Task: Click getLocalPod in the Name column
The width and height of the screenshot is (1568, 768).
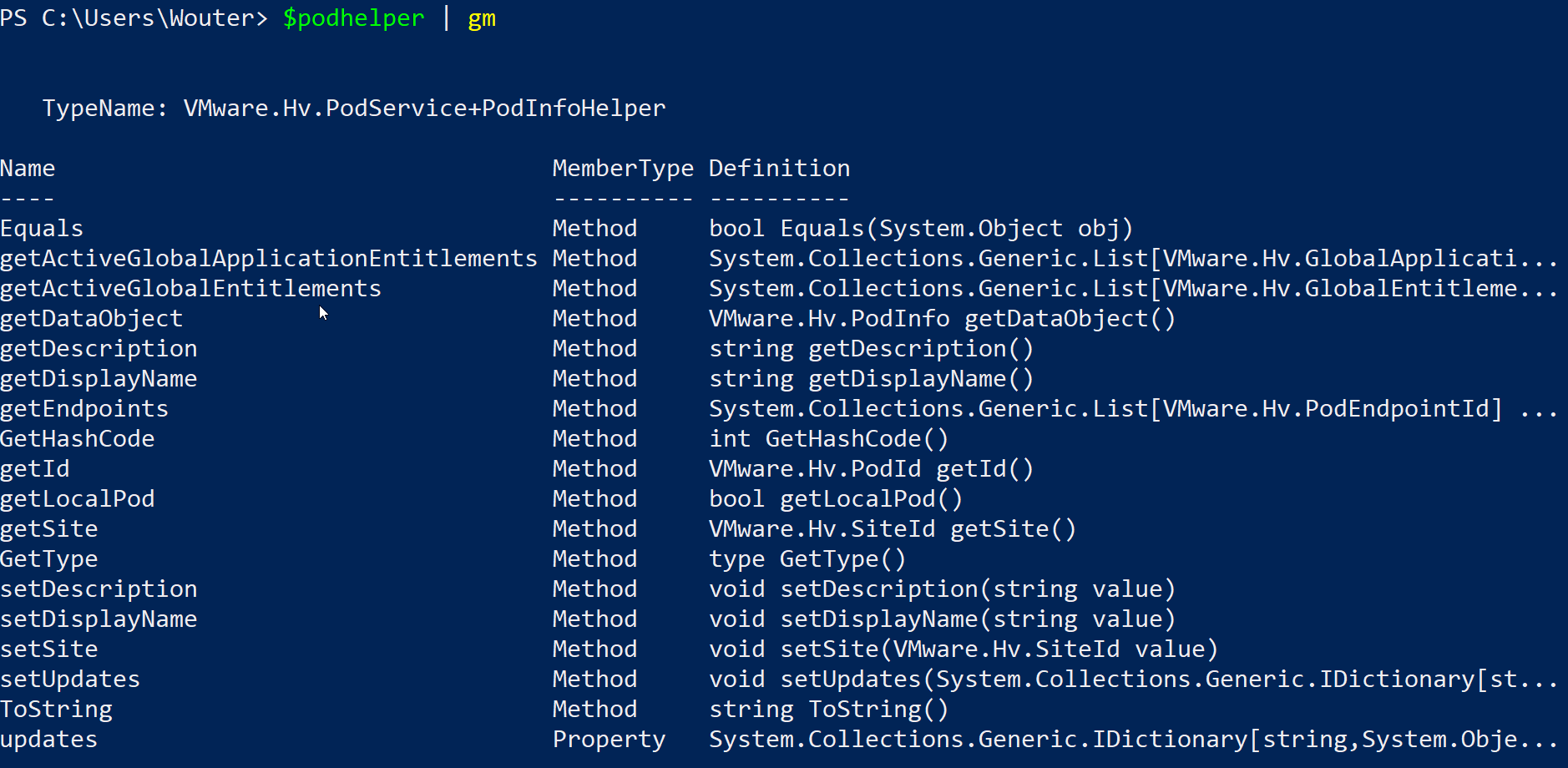Action: coord(78,499)
